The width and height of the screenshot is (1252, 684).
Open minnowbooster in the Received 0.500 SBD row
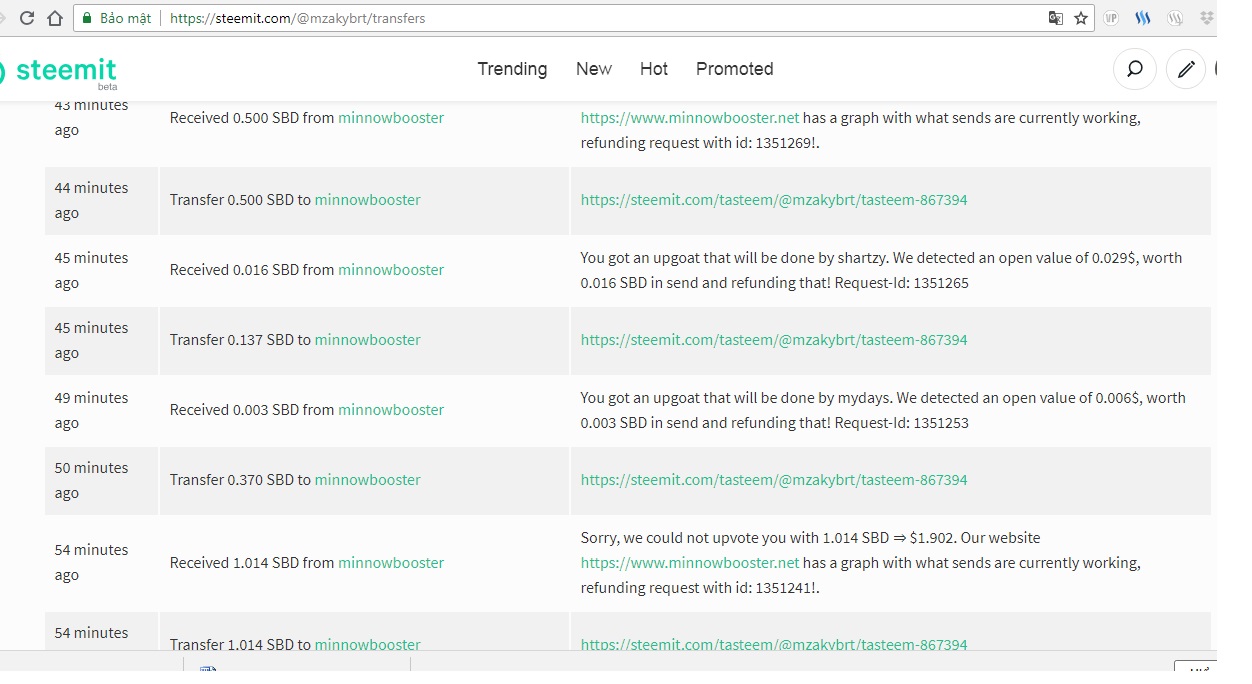pos(391,118)
